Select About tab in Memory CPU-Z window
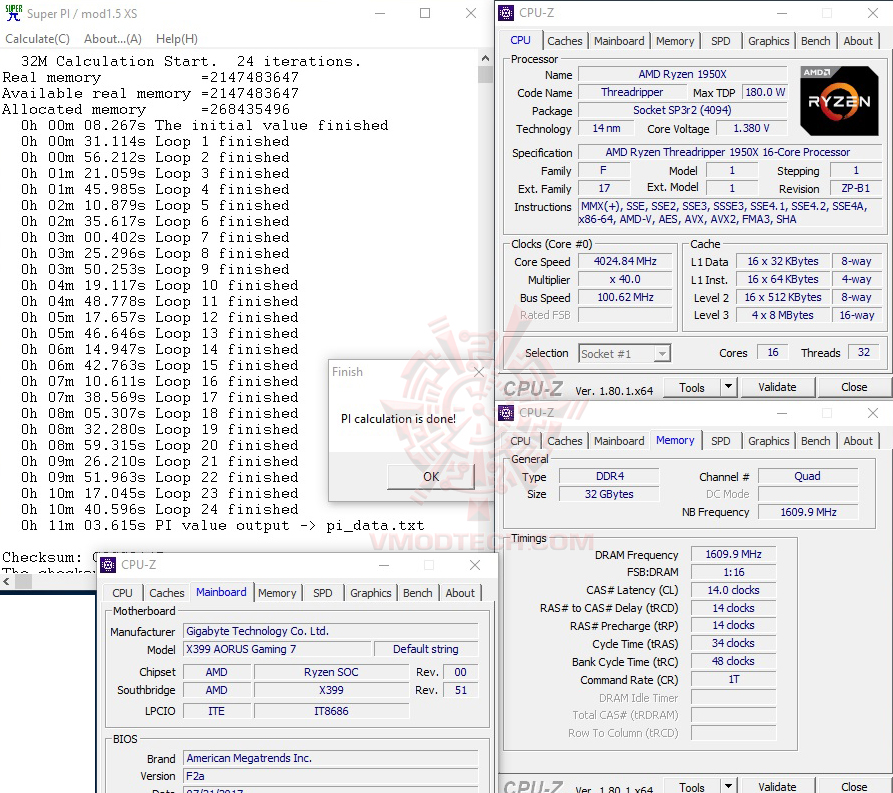 858,441
